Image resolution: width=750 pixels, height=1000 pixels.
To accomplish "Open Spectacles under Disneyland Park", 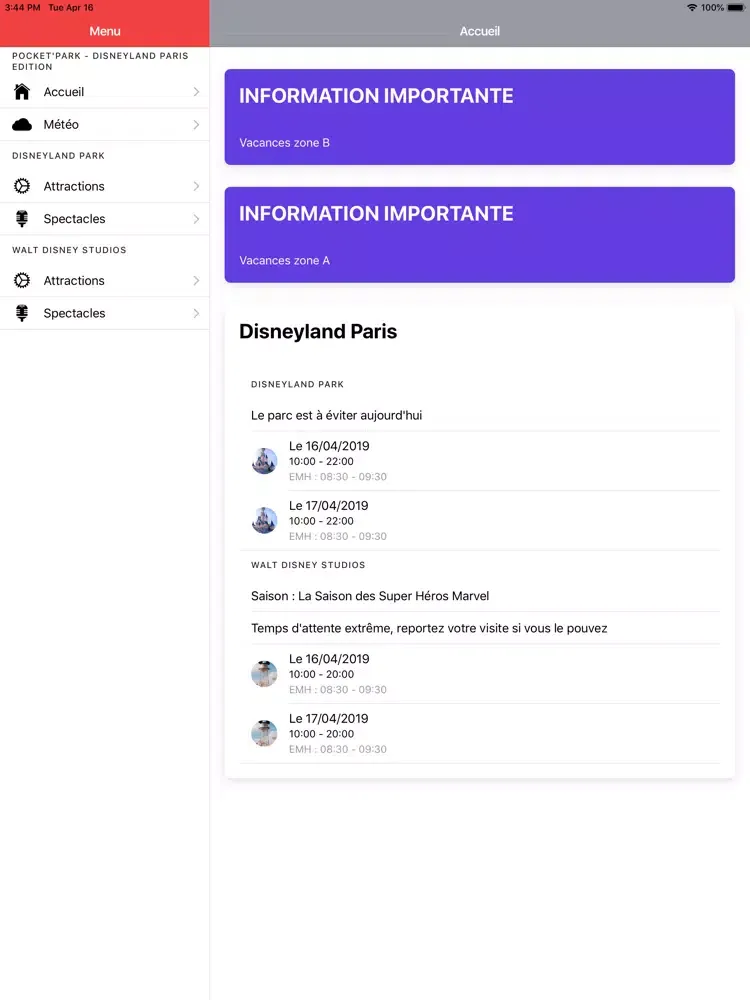I will (x=105, y=219).
